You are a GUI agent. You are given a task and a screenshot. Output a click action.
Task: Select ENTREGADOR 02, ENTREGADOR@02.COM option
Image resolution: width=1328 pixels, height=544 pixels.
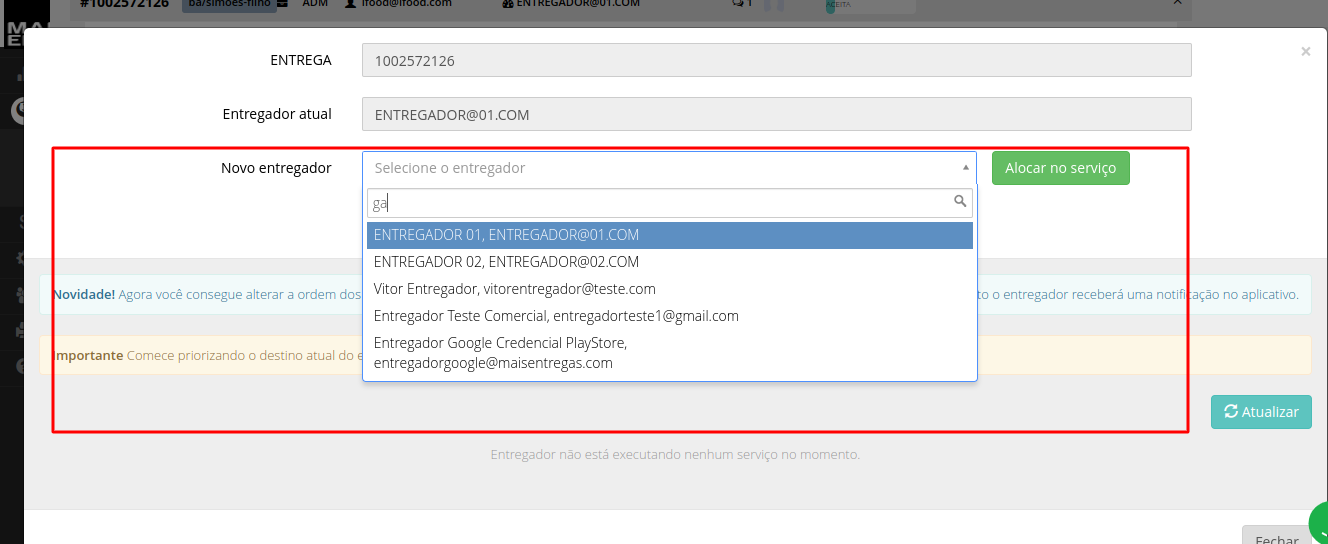click(669, 262)
